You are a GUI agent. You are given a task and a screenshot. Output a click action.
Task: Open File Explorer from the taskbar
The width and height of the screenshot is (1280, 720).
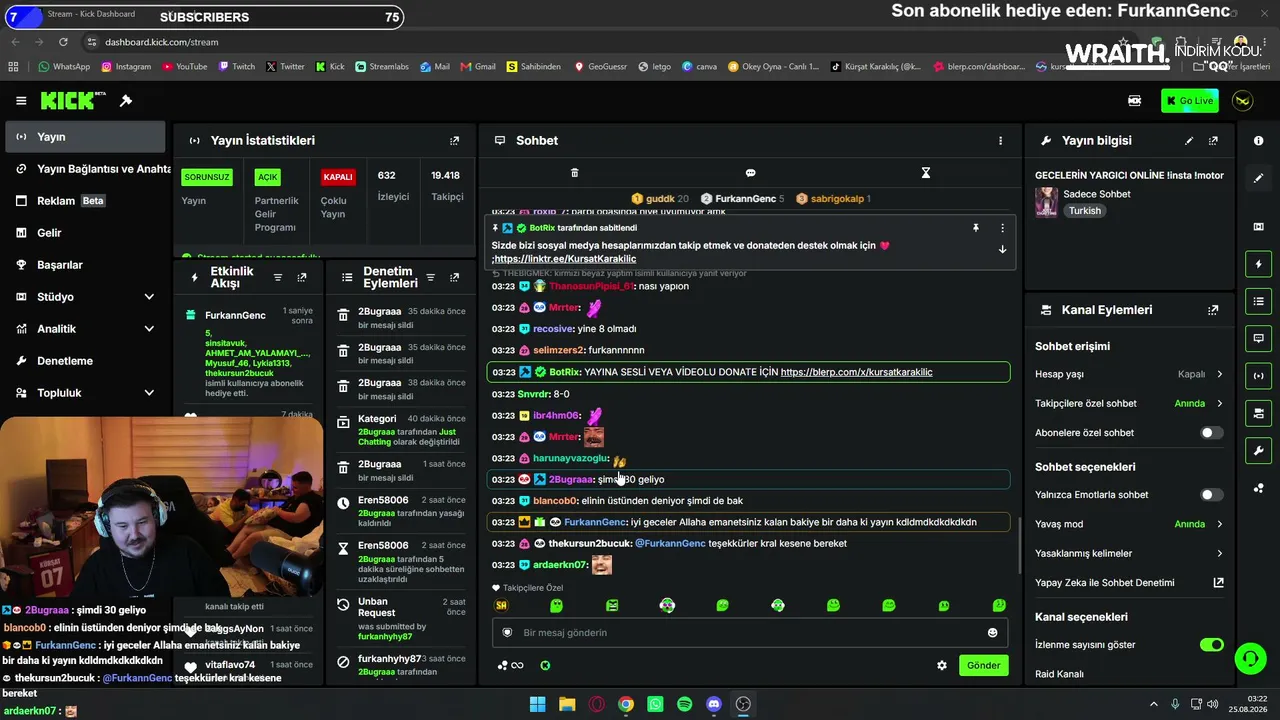(567, 704)
